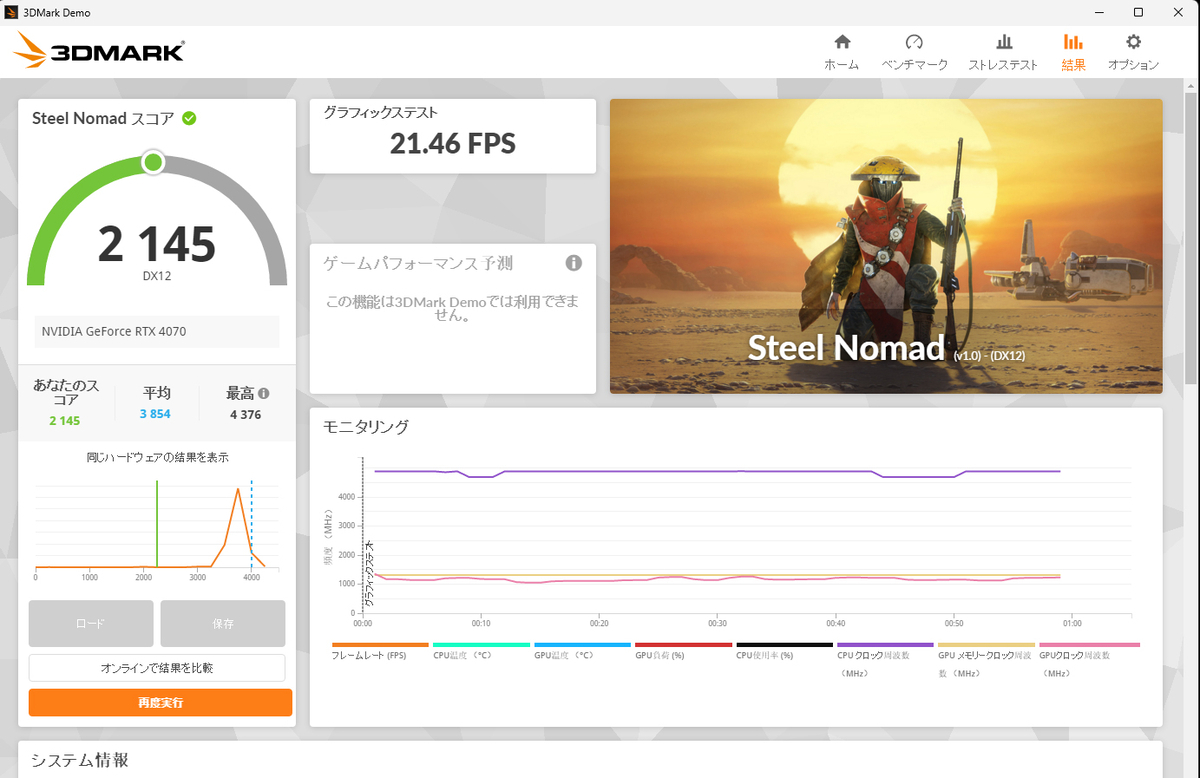Image resolution: width=1200 pixels, height=778 pixels.
Task: Toggle GPUメモリークロック周波数 legend swatch
Action: click(x=986, y=645)
